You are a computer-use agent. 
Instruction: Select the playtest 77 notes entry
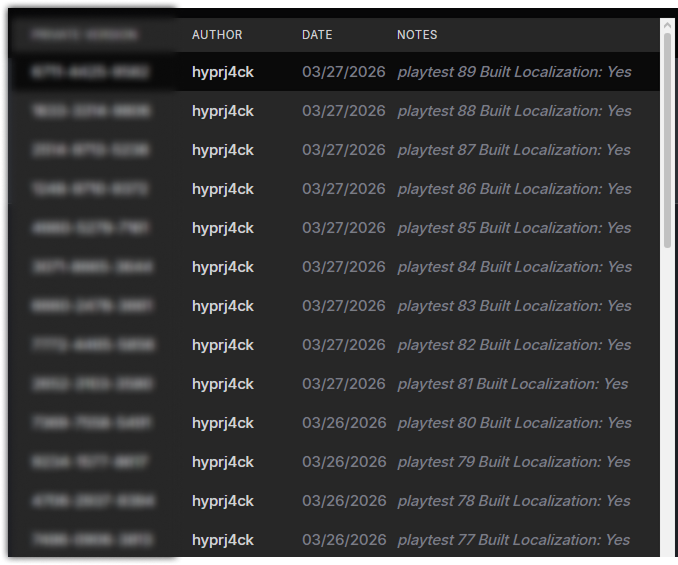pos(514,540)
